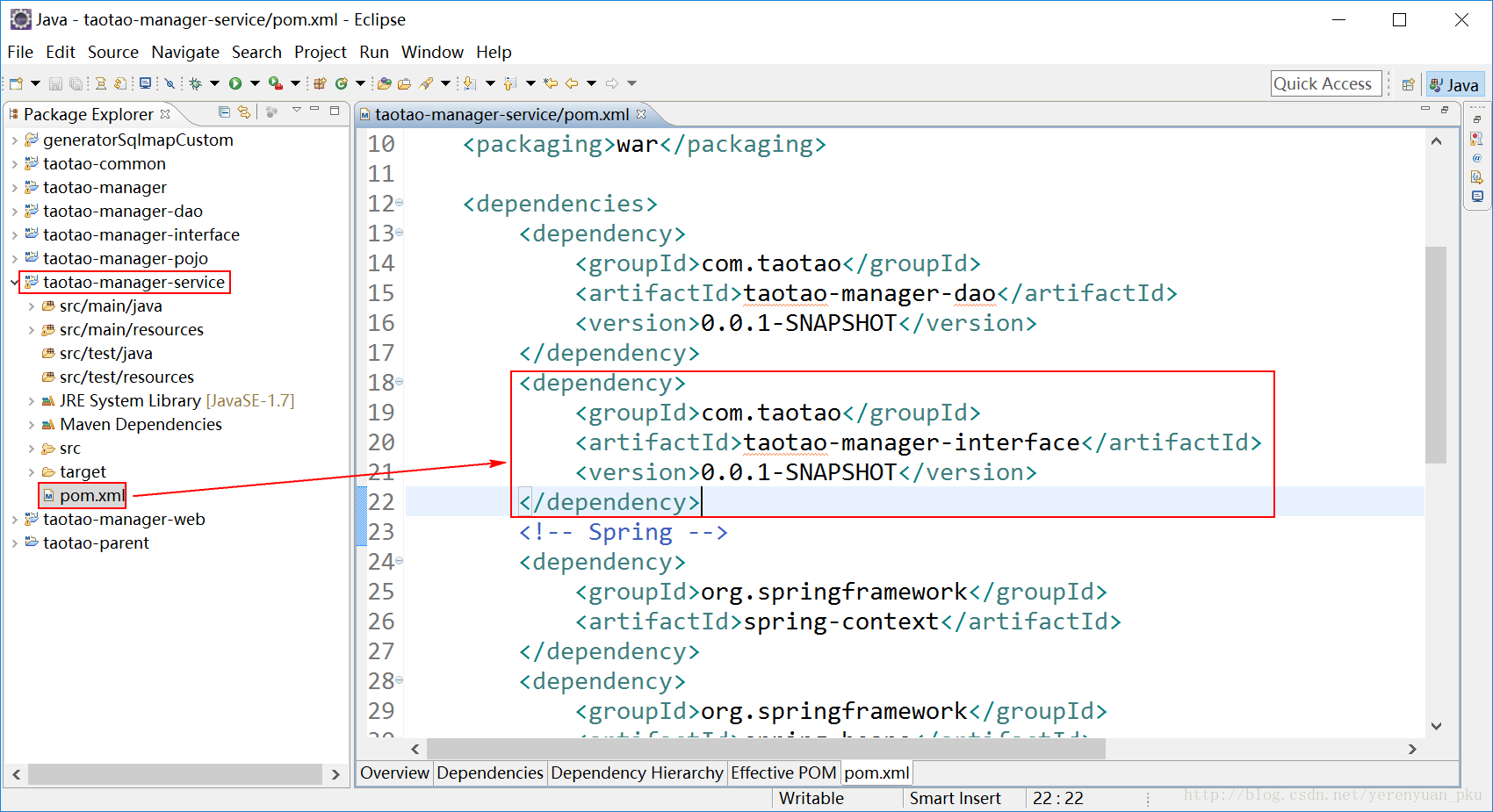The height and width of the screenshot is (812, 1493).
Task: Minimize the Package Explorer view
Action: coord(314,110)
